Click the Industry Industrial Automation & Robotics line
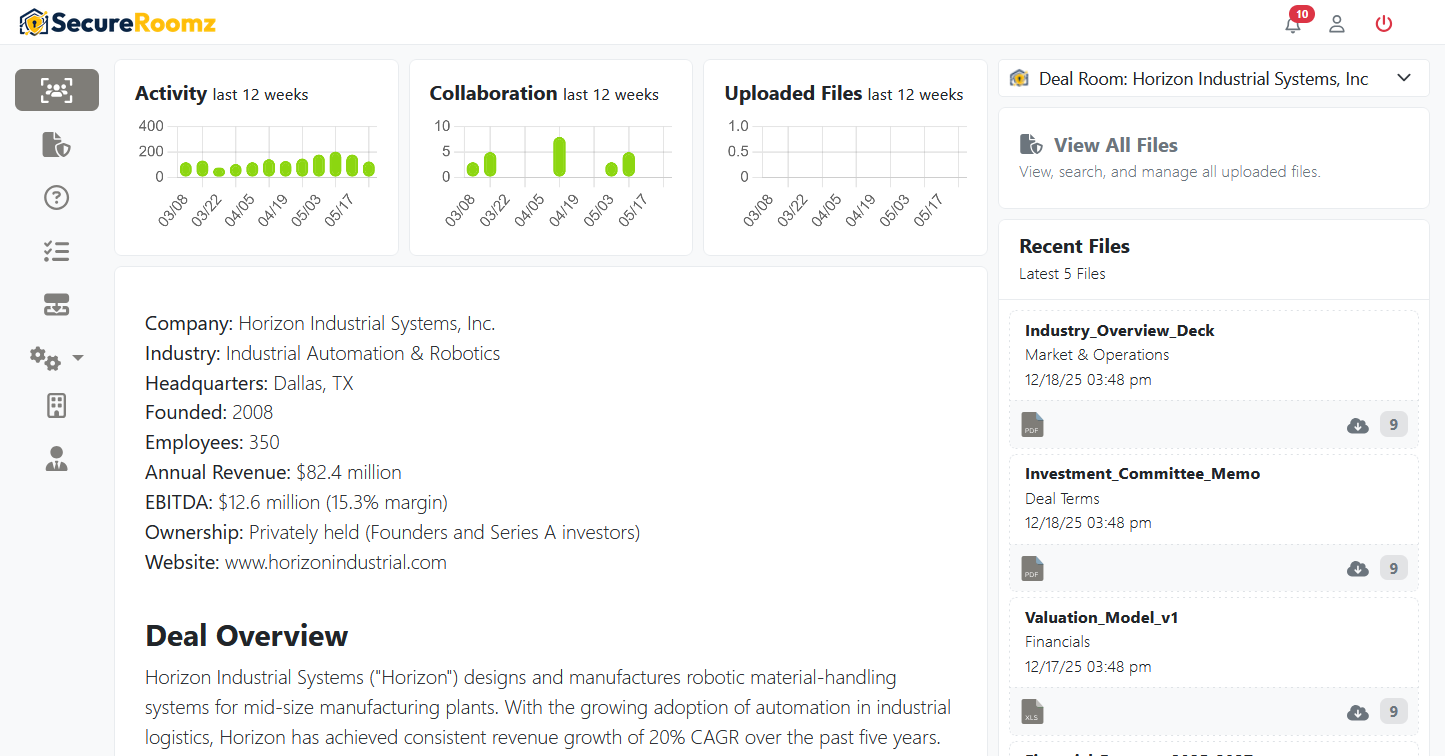Screen dimensions: 1445x756 323,353
